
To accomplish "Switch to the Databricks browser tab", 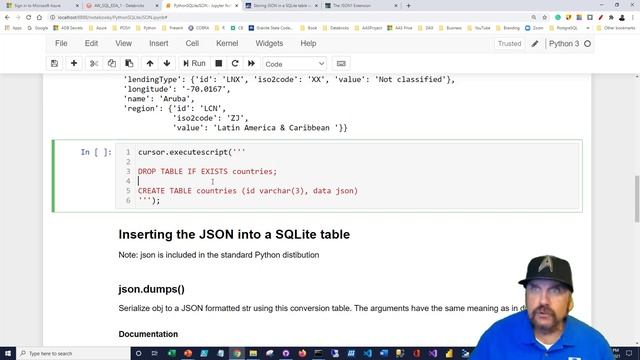I will [x=122, y=6].
